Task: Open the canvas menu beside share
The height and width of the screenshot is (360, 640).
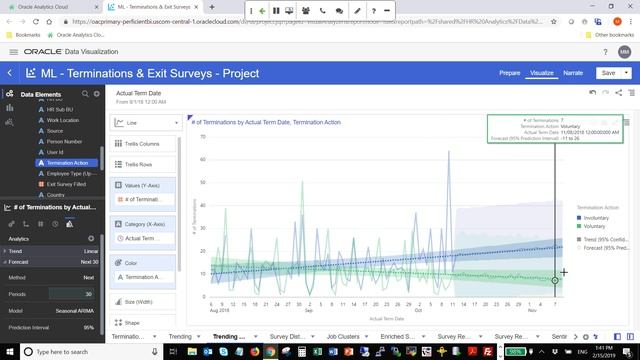Action: (x=631, y=93)
